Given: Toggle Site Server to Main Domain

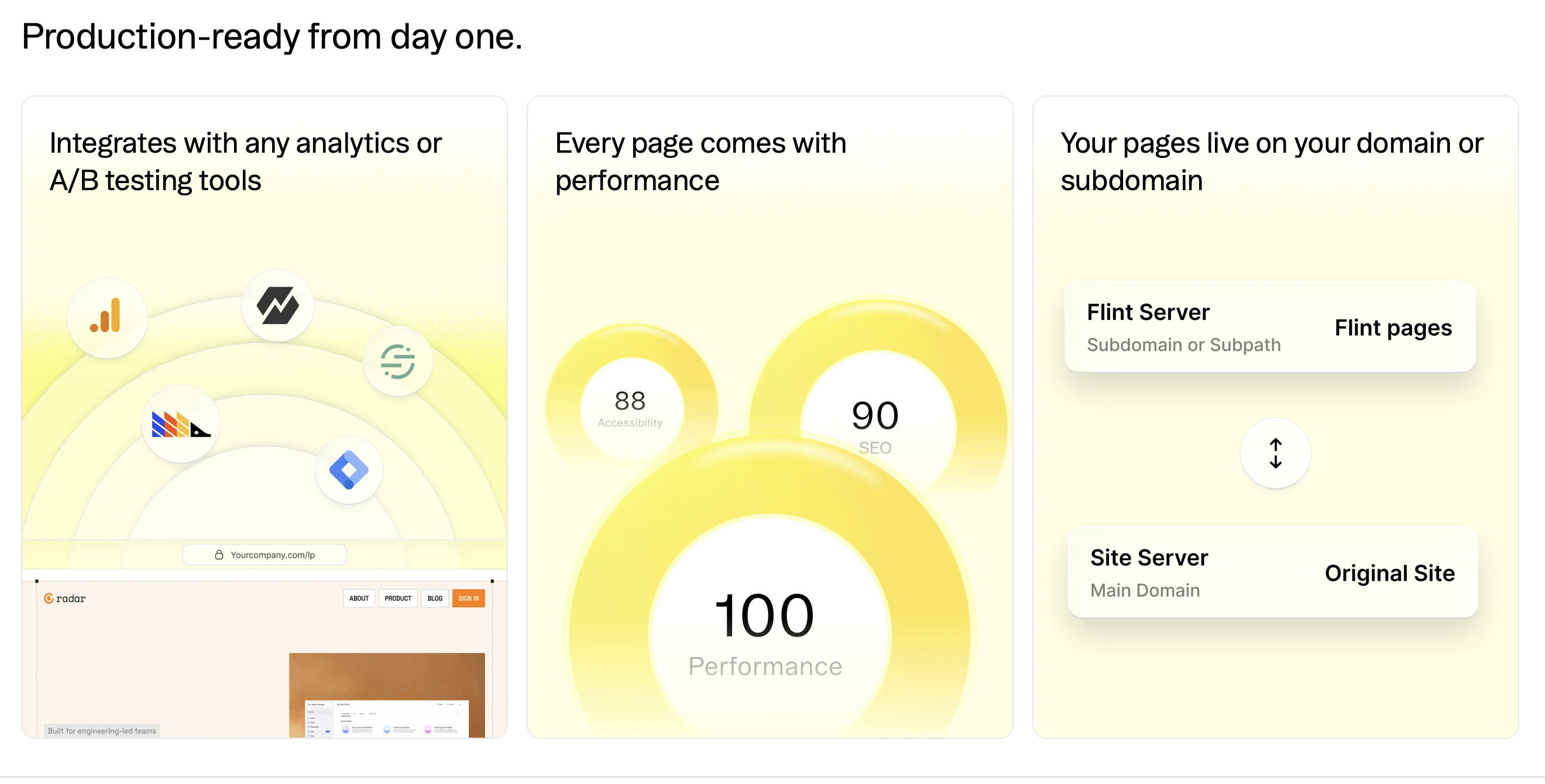Looking at the screenshot, I should coord(1145,590).
